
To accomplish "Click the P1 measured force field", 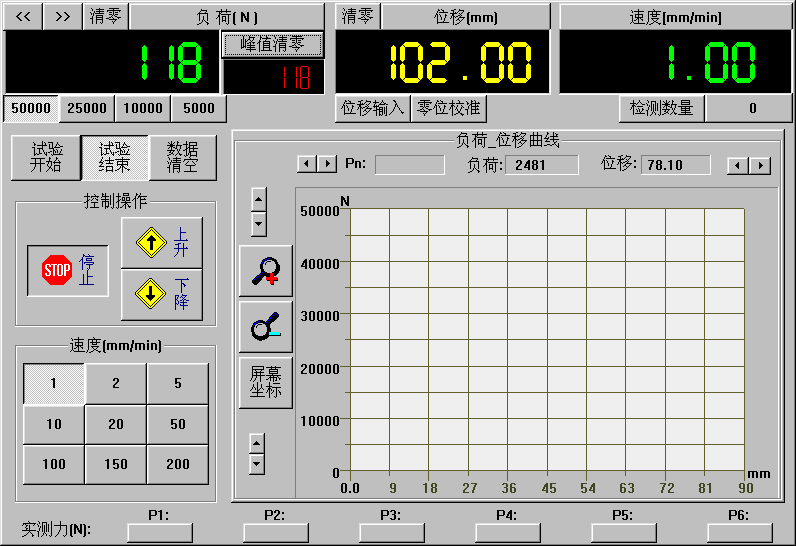I will coord(159,532).
